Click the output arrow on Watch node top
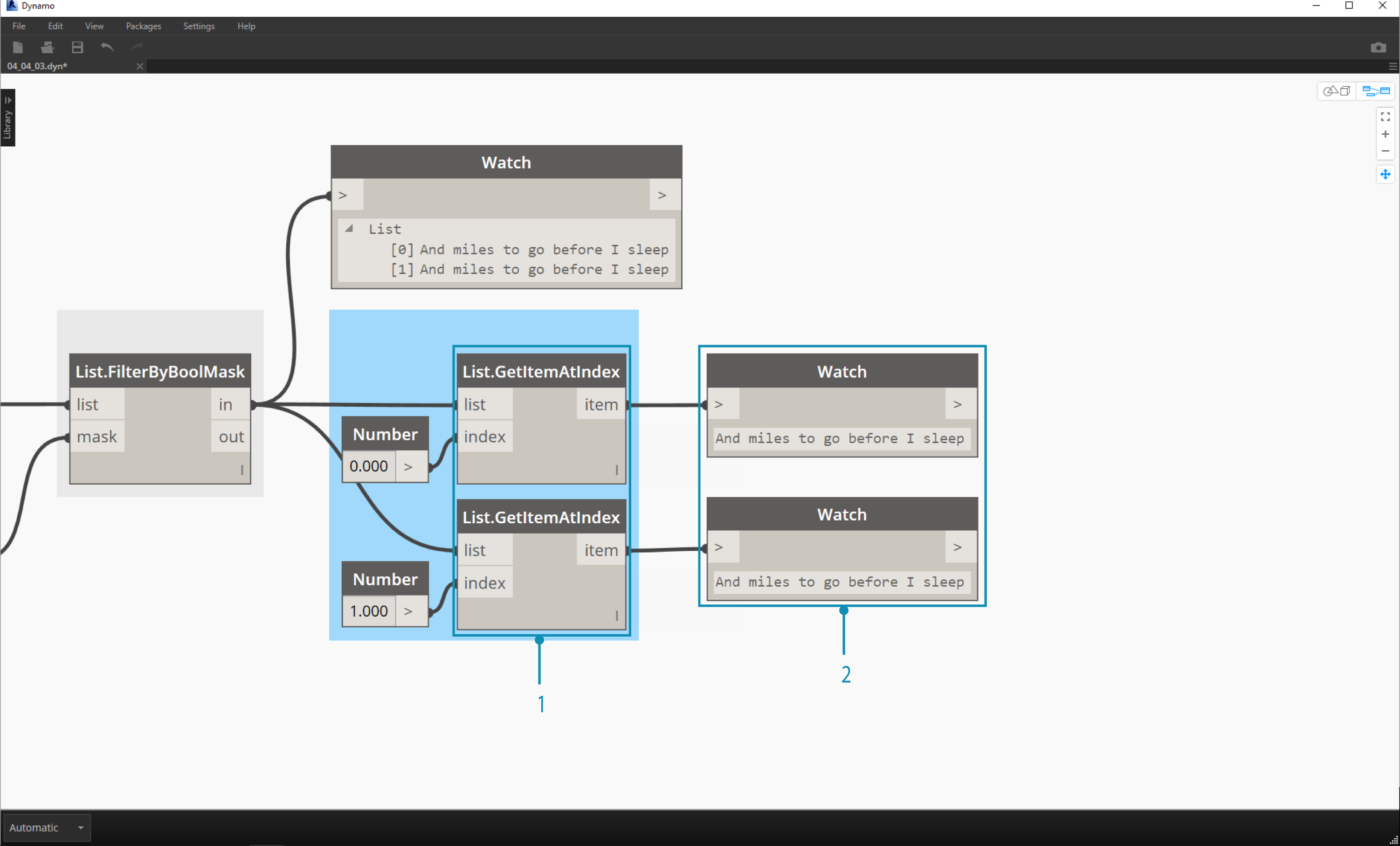 point(663,194)
